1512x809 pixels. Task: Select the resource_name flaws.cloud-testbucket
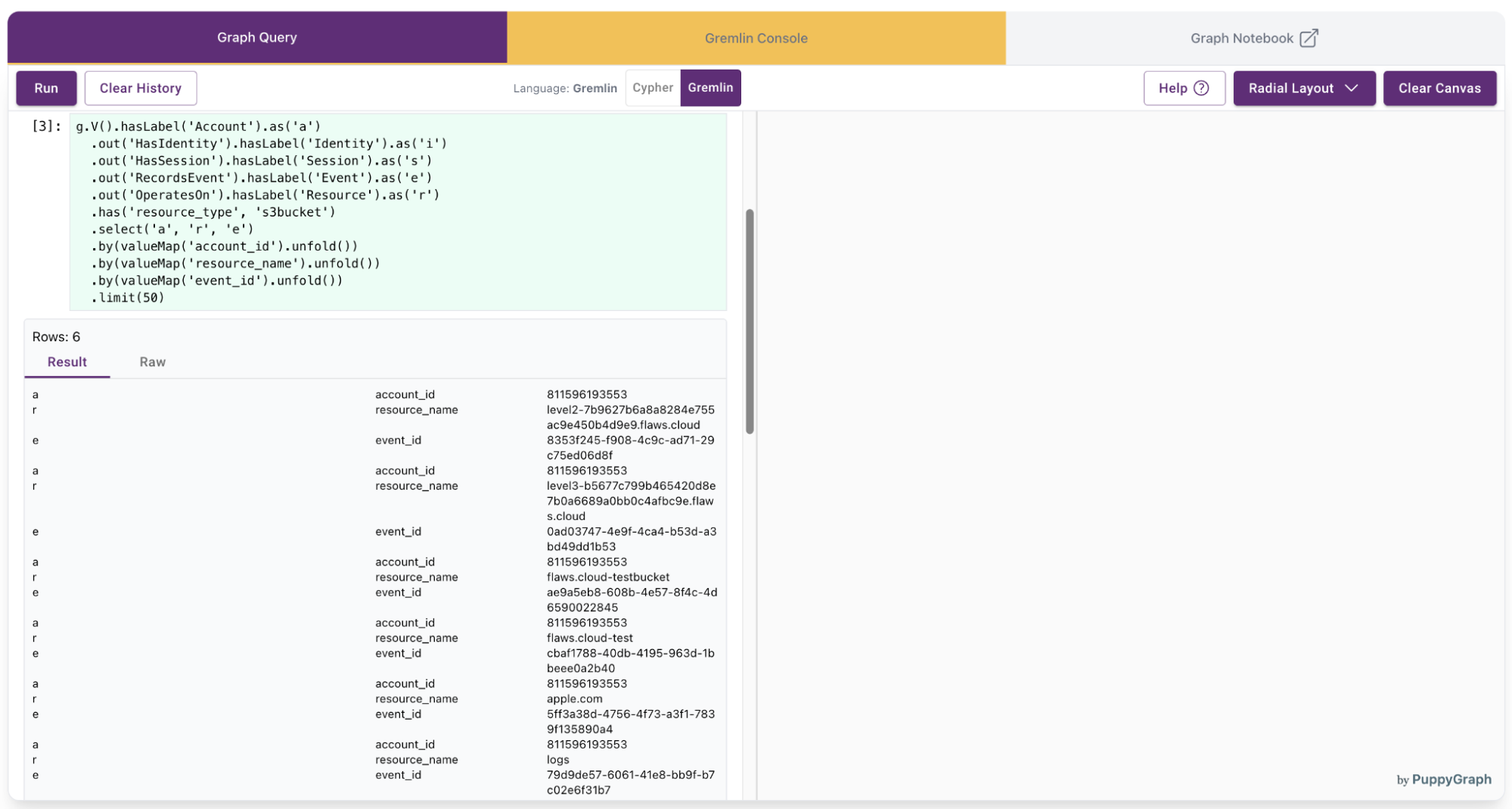[x=608, y=577]
